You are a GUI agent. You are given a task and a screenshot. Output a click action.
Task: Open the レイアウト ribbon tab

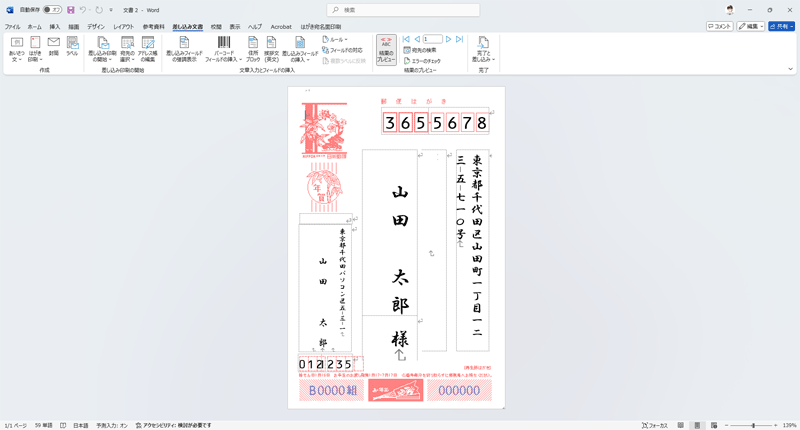[123, 27]
